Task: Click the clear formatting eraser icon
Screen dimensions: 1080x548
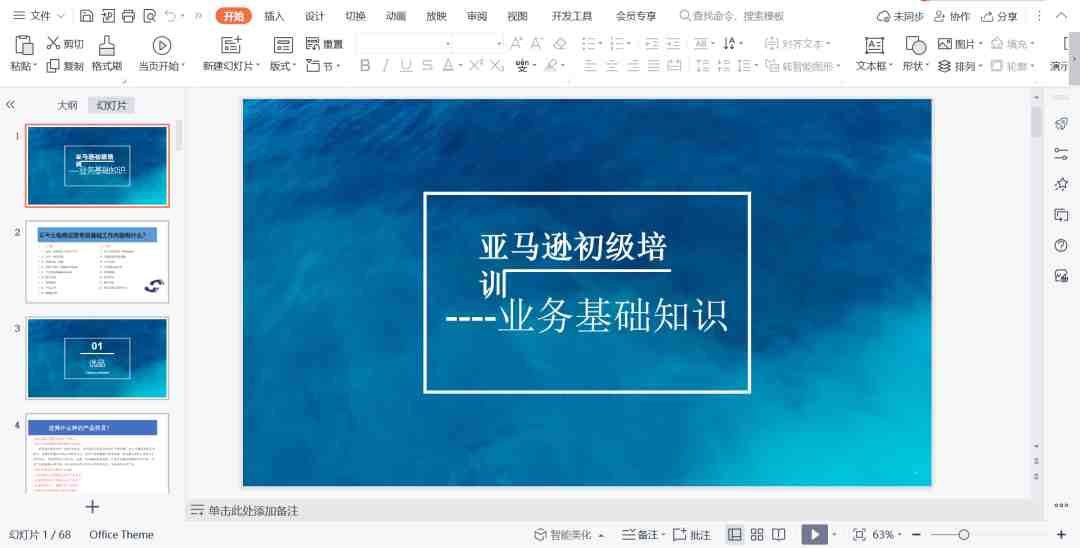Action: coord(560,43)
